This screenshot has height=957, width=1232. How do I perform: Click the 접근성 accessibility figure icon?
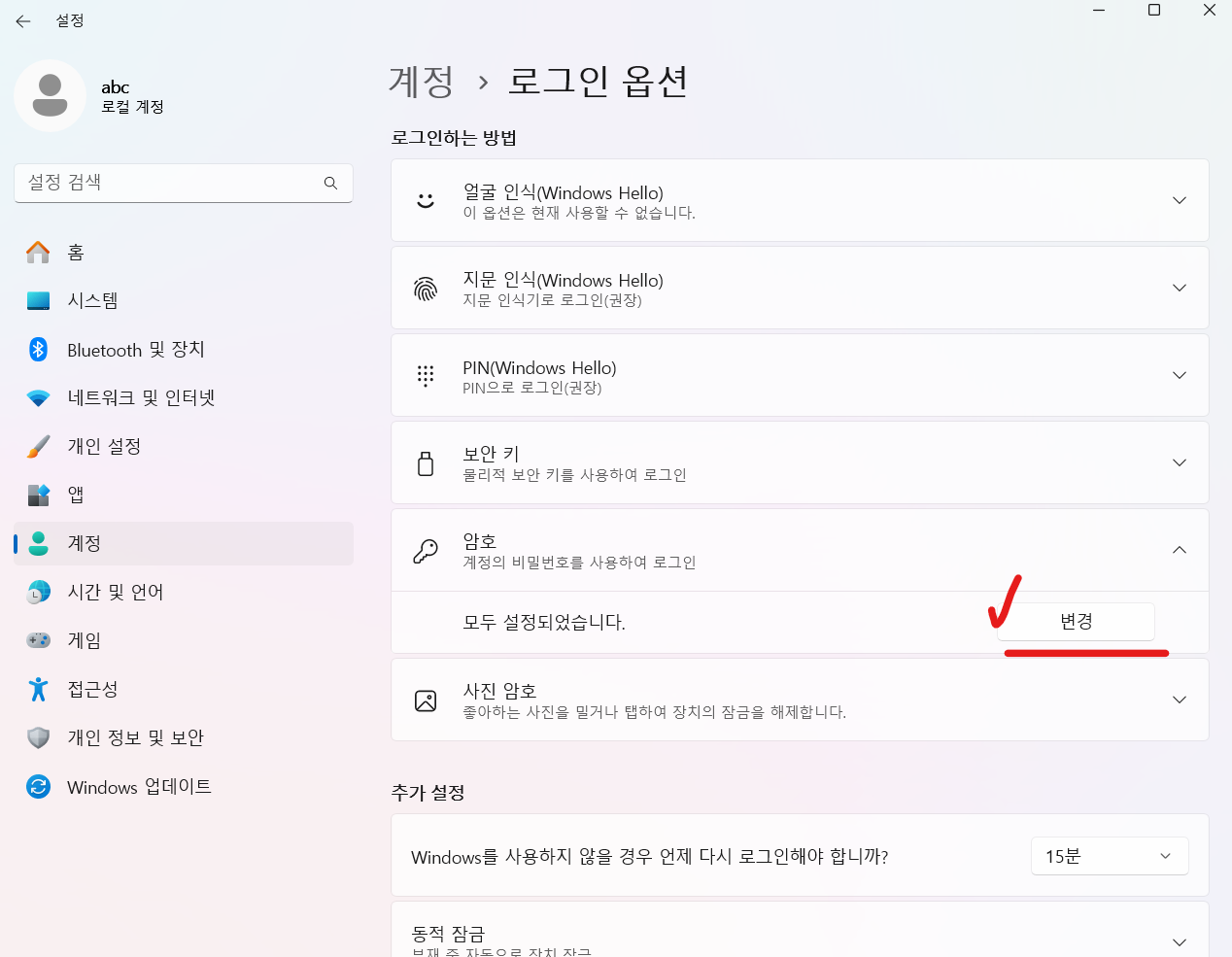point(38,690)
